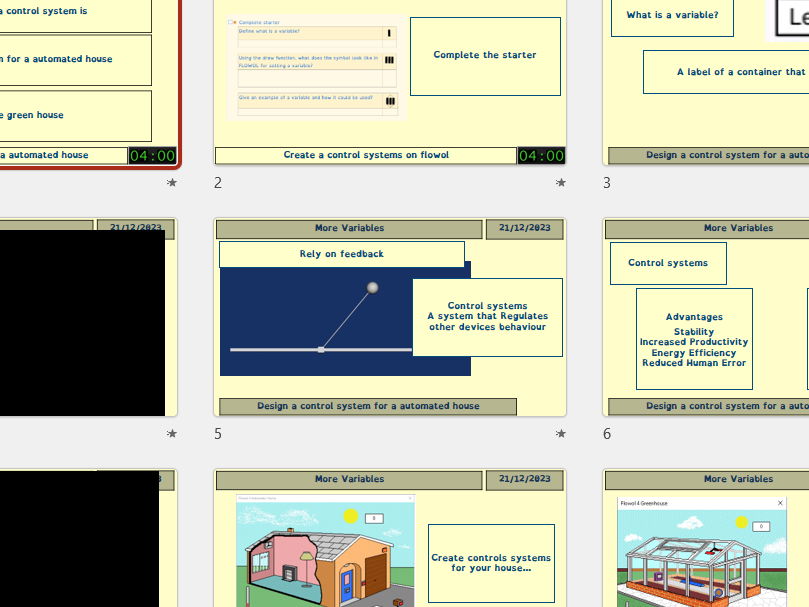Image resolution: width=809 pixels, height=607 pixels.
Task: Tick the Complete starter checkbox on slide 2
Action: click(x=230, y=21)
